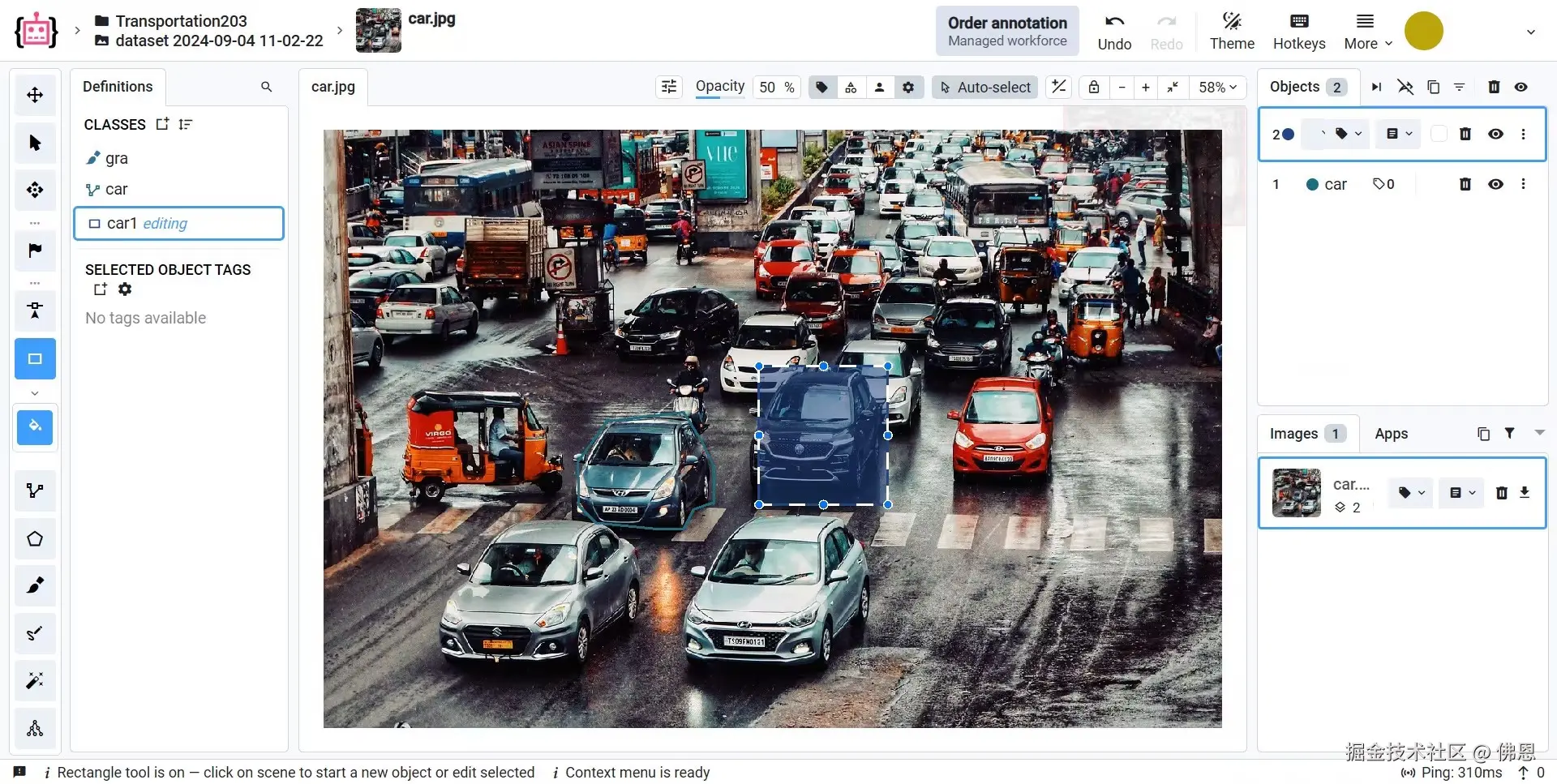Viewport: 1557px width, 784px height.
Task: Add a new class in CLASSES header
Action: click(162, 124)
